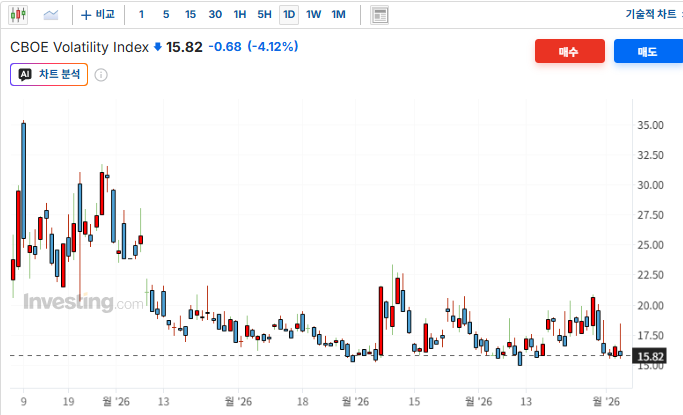Select the 1D interval
This screenshot has width=683, height=415.
289,15
